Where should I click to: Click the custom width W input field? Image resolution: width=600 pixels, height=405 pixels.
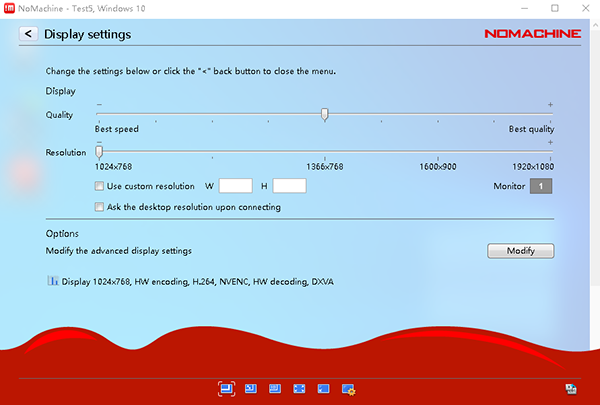pyautogui.click(x=235, y=186)
